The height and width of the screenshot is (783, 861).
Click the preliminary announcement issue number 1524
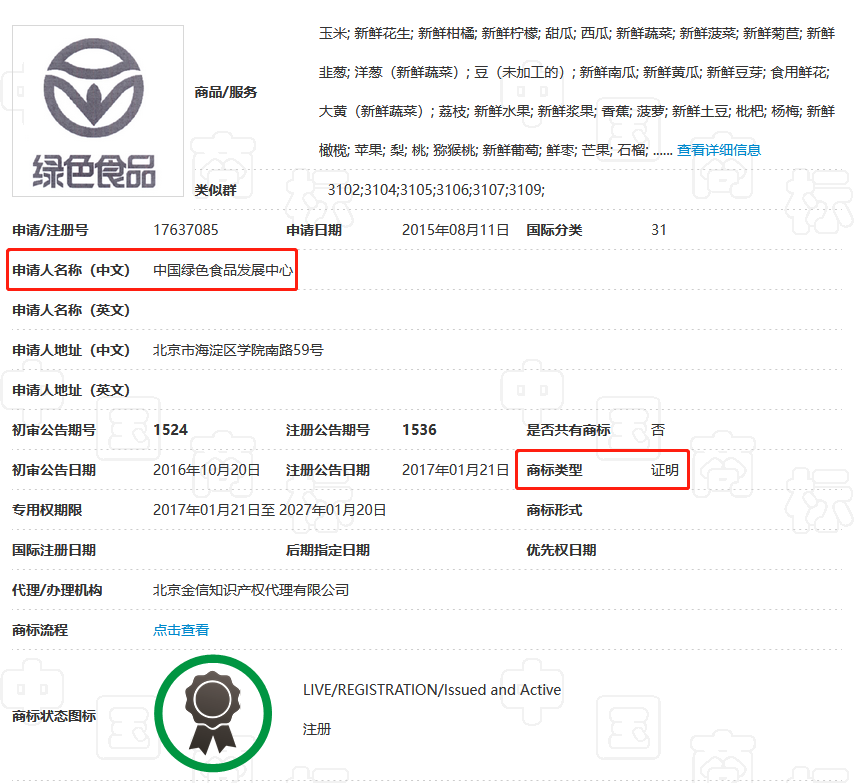coord(170,430)
